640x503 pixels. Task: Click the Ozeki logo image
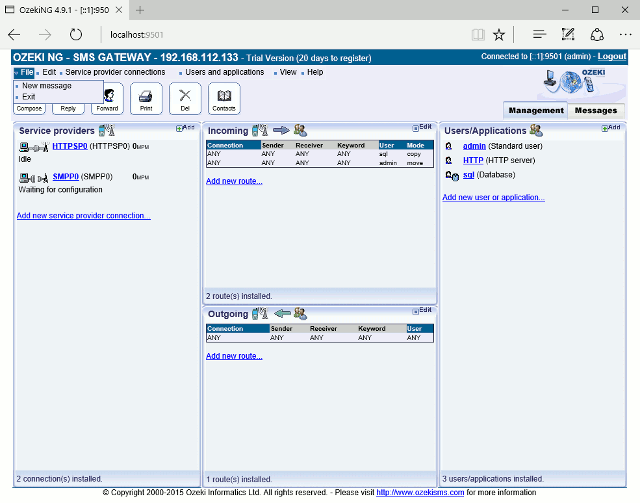click(x=576, y=82)
